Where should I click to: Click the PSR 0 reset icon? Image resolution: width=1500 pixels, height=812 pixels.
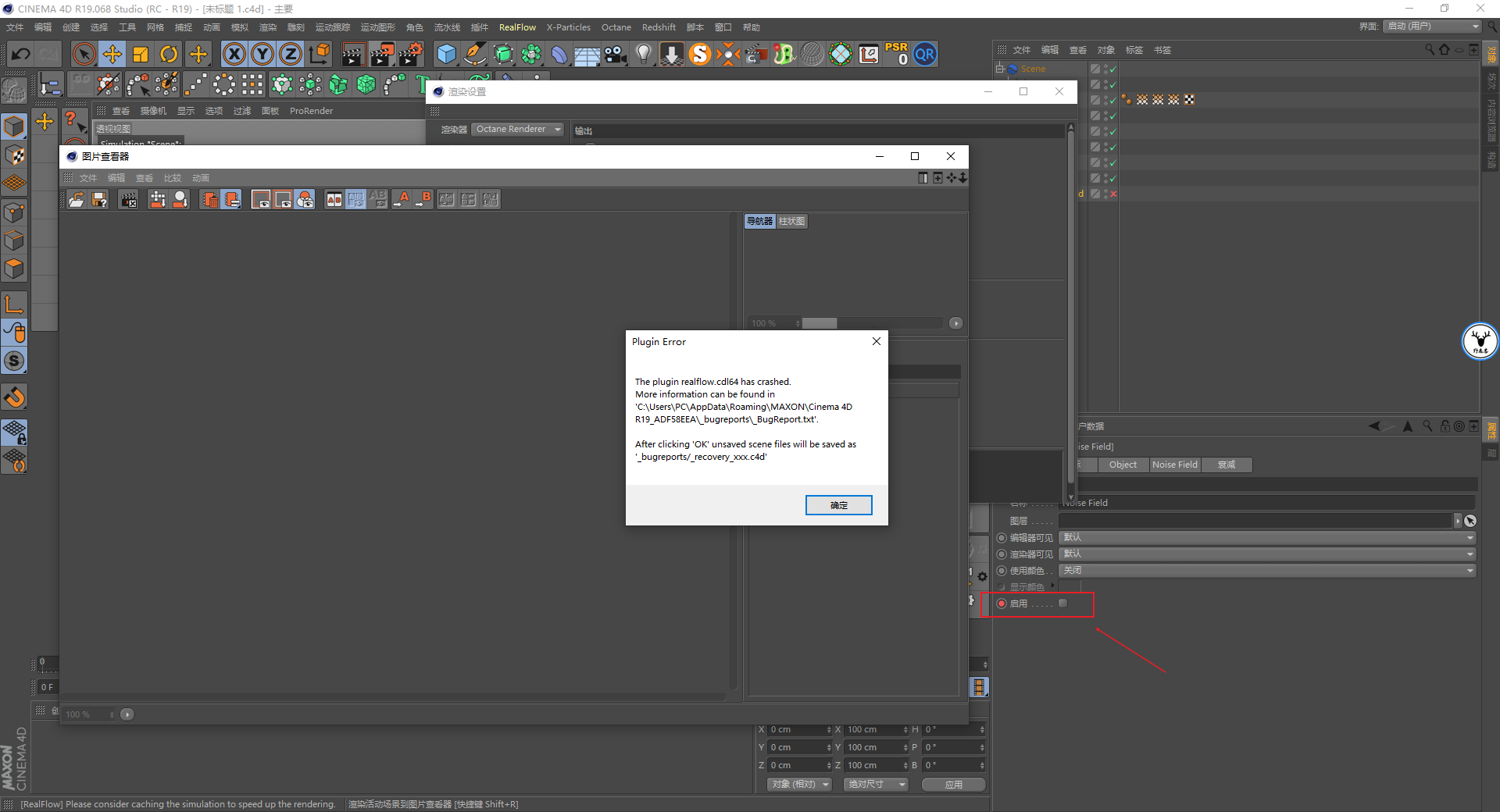897,54
